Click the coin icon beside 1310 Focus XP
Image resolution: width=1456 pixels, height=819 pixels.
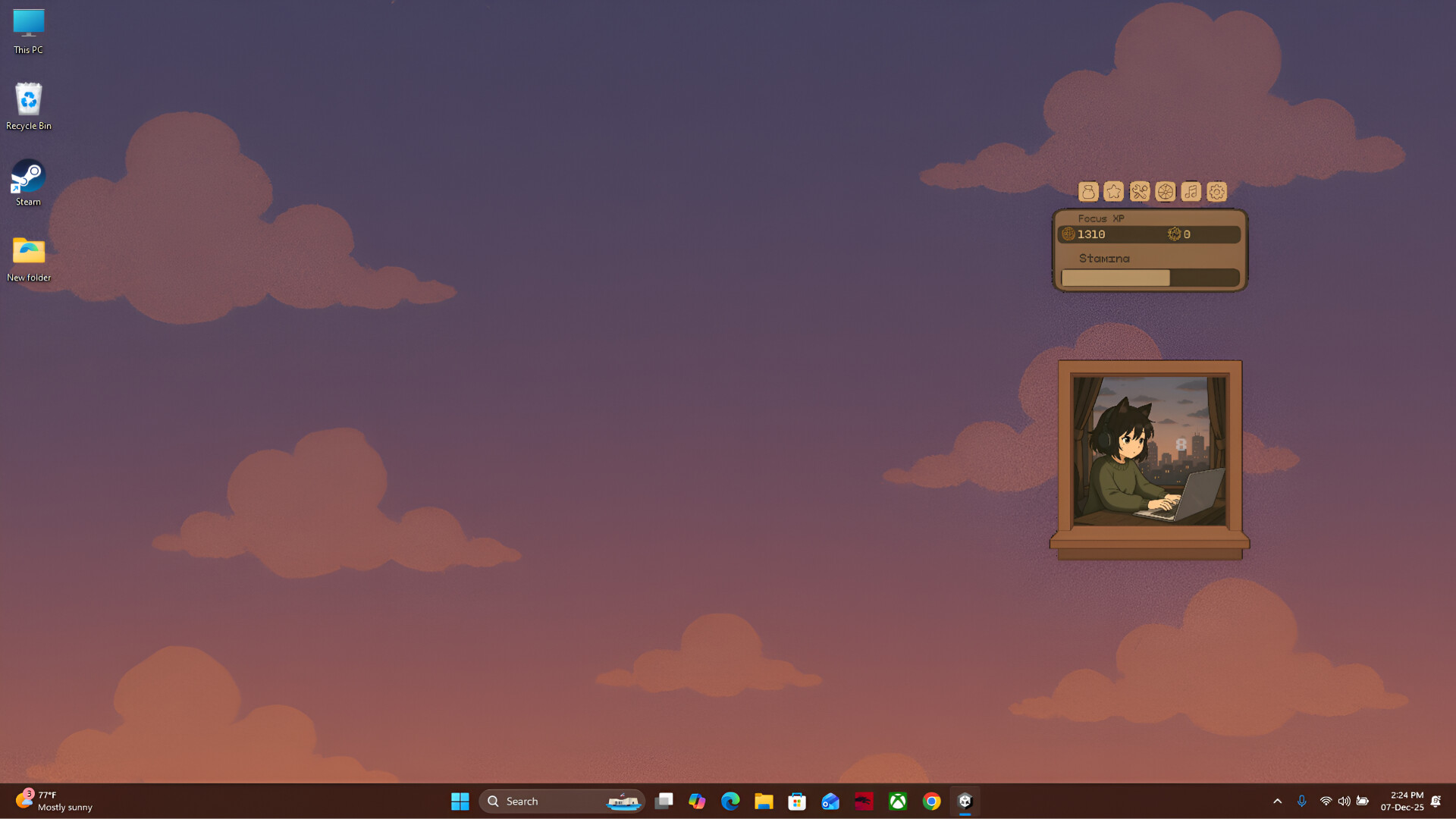[1068, 234]
